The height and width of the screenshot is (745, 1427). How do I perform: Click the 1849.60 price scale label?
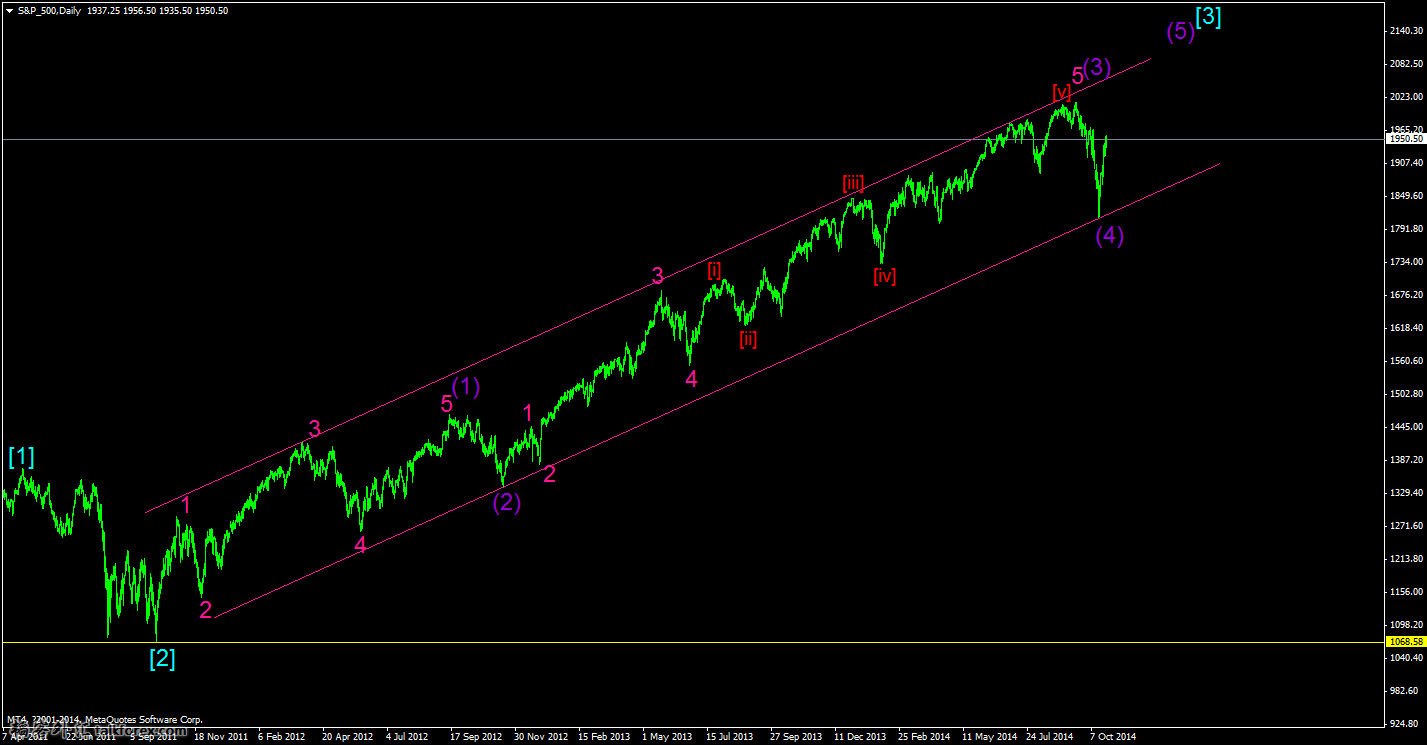[1404, 196]
